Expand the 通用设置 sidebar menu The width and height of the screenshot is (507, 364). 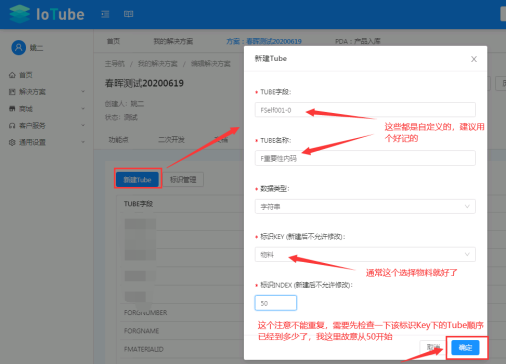point(83,142)
